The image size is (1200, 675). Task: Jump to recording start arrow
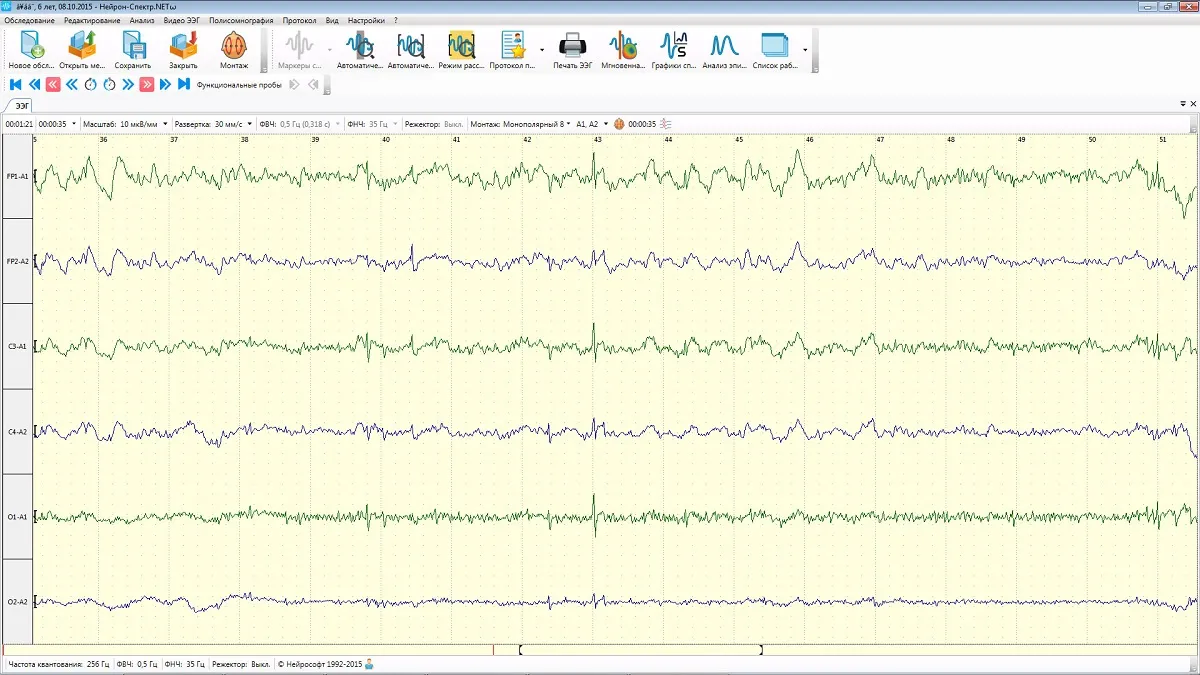pyautogui.click(x=14, y=85)
